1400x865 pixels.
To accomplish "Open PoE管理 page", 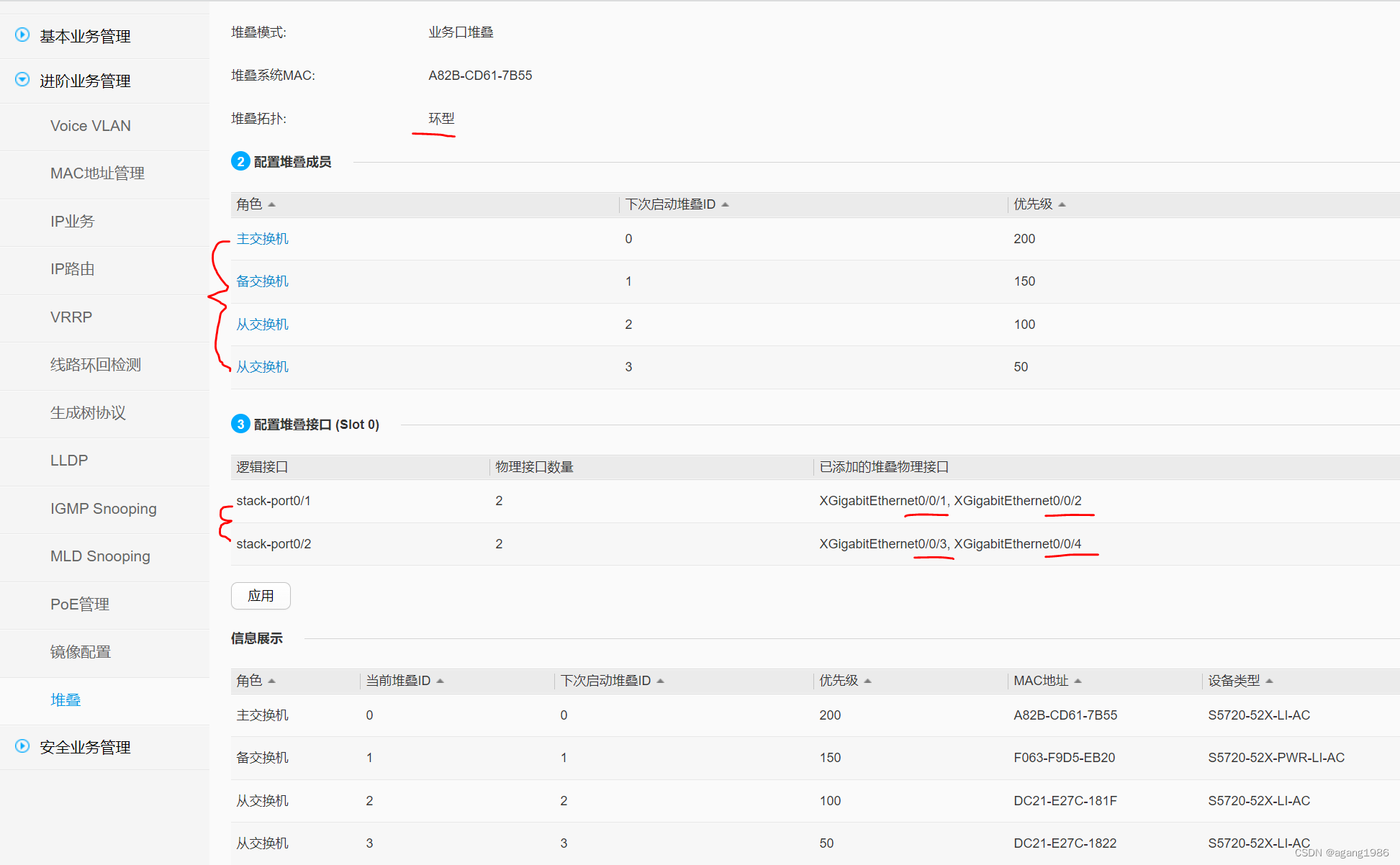I will point(80,604).
